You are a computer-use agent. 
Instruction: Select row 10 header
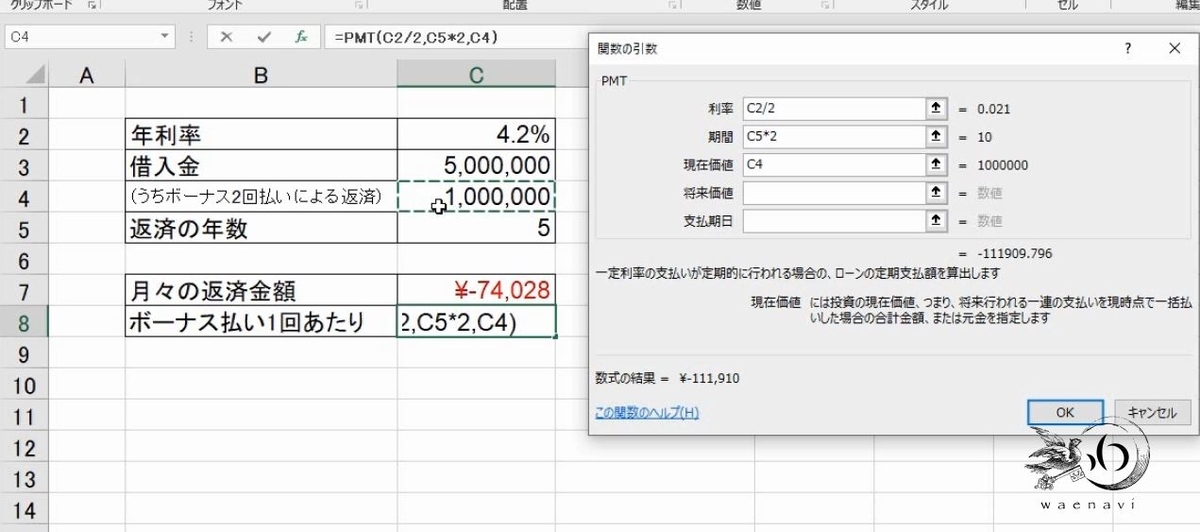25,385
